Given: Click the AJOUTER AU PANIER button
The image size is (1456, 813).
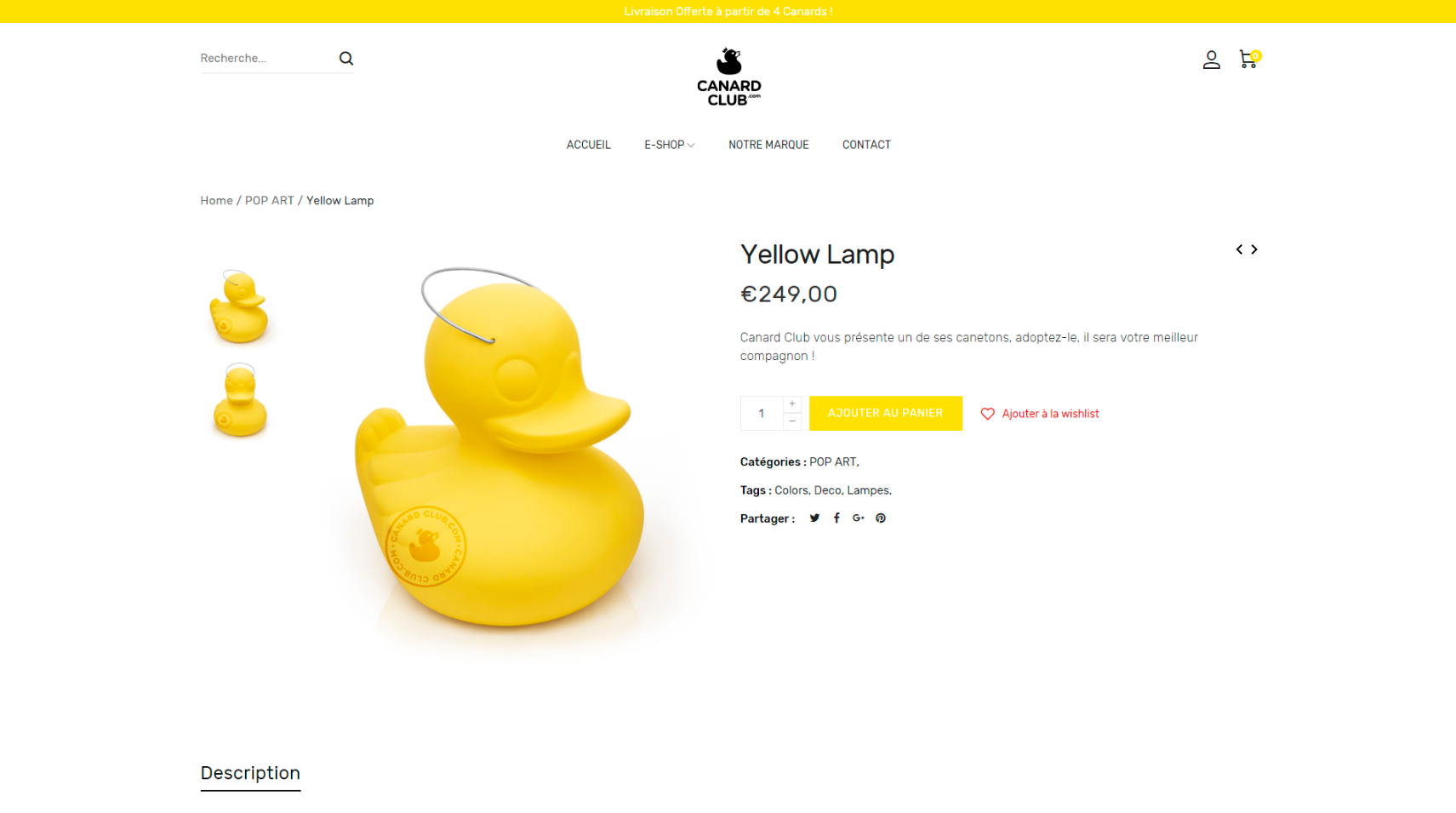Looking at the screenshot, I should point(885,414).
